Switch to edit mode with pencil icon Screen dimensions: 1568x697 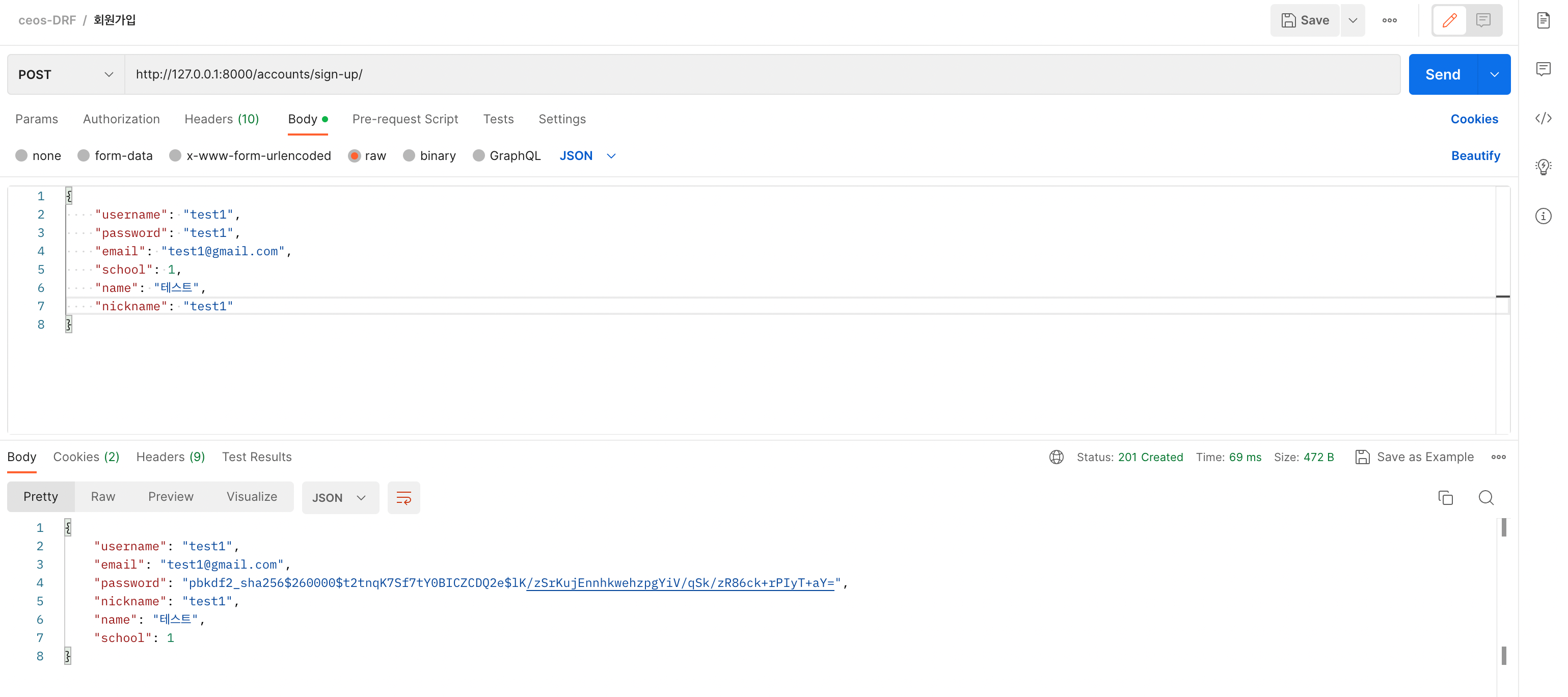tap(1449, 20)
